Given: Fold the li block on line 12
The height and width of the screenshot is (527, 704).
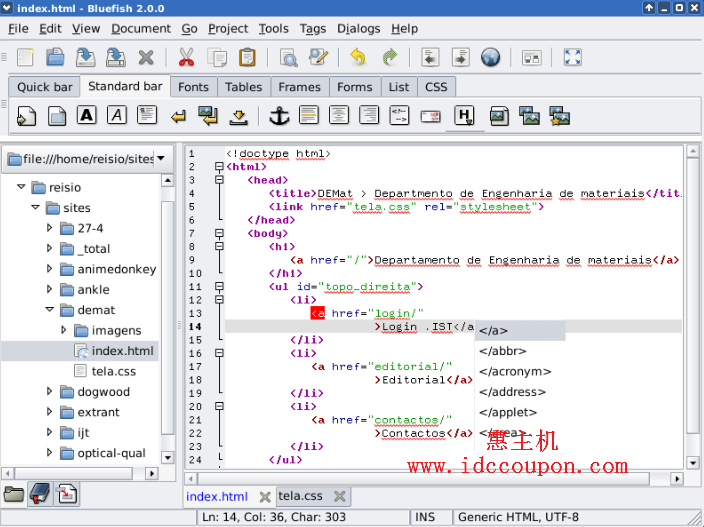Looking at the screenshot, I should point(219,300).
